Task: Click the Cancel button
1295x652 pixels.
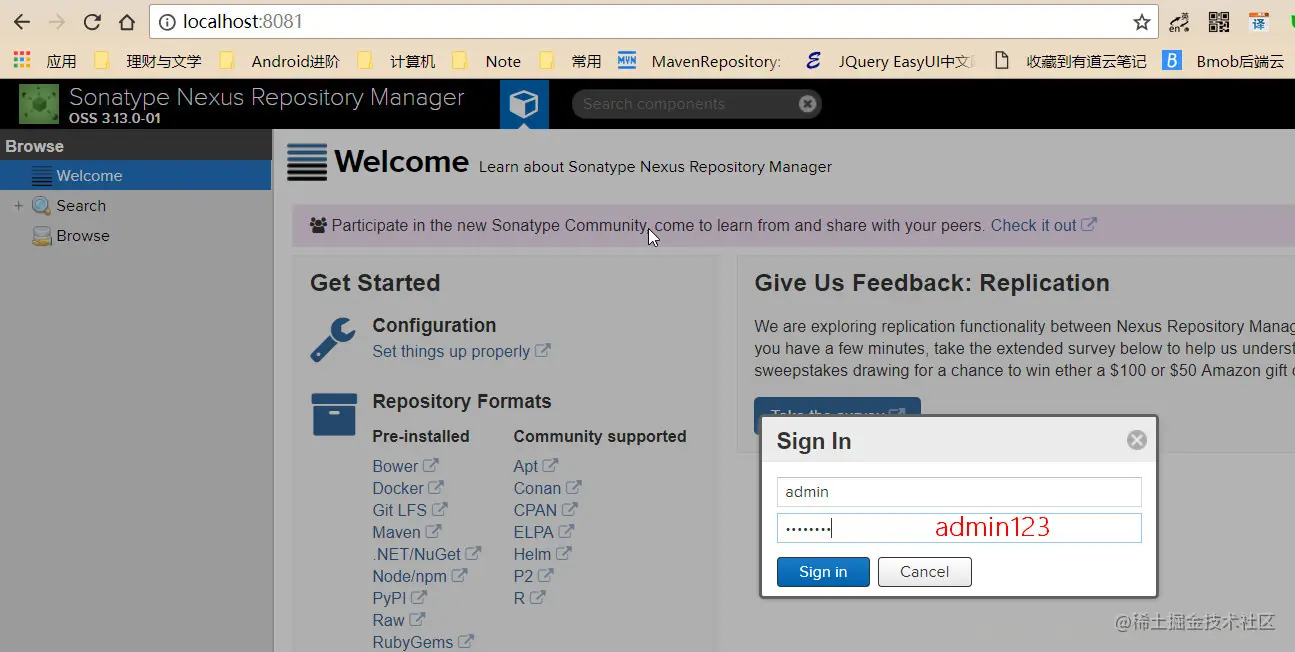Action: (x=924, y=572)
